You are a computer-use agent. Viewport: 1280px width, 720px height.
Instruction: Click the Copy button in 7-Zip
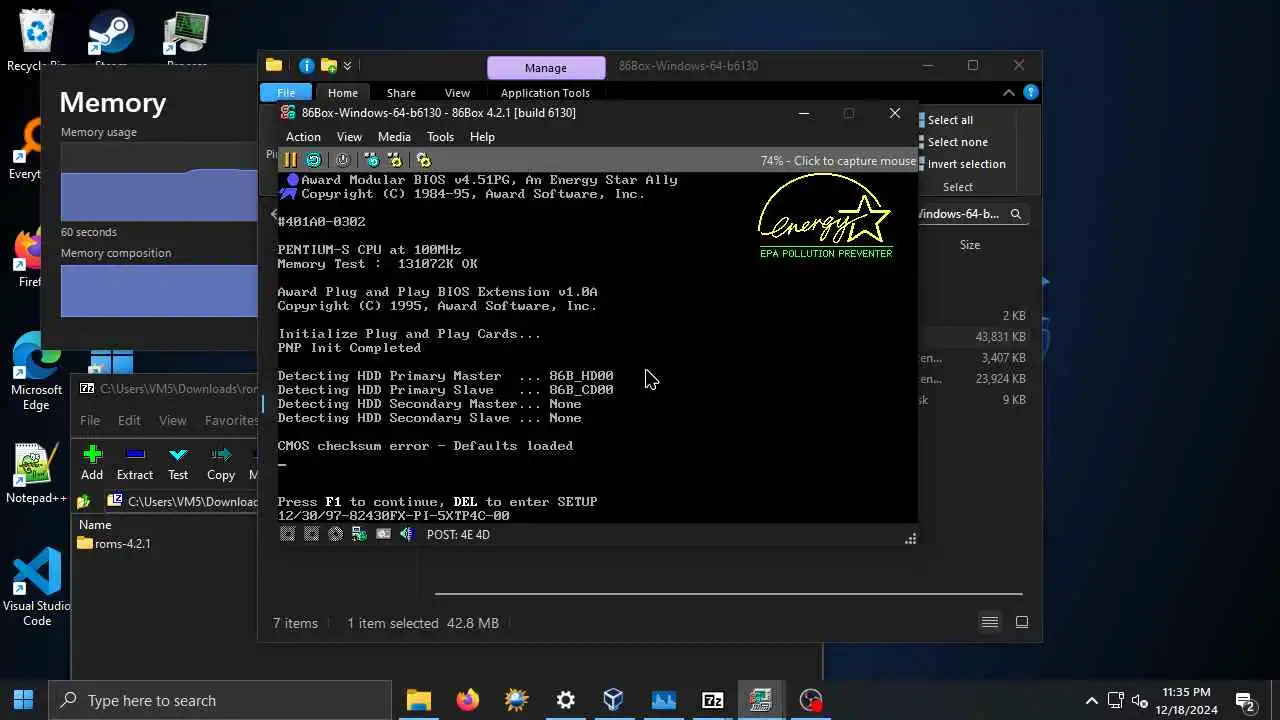221,463
